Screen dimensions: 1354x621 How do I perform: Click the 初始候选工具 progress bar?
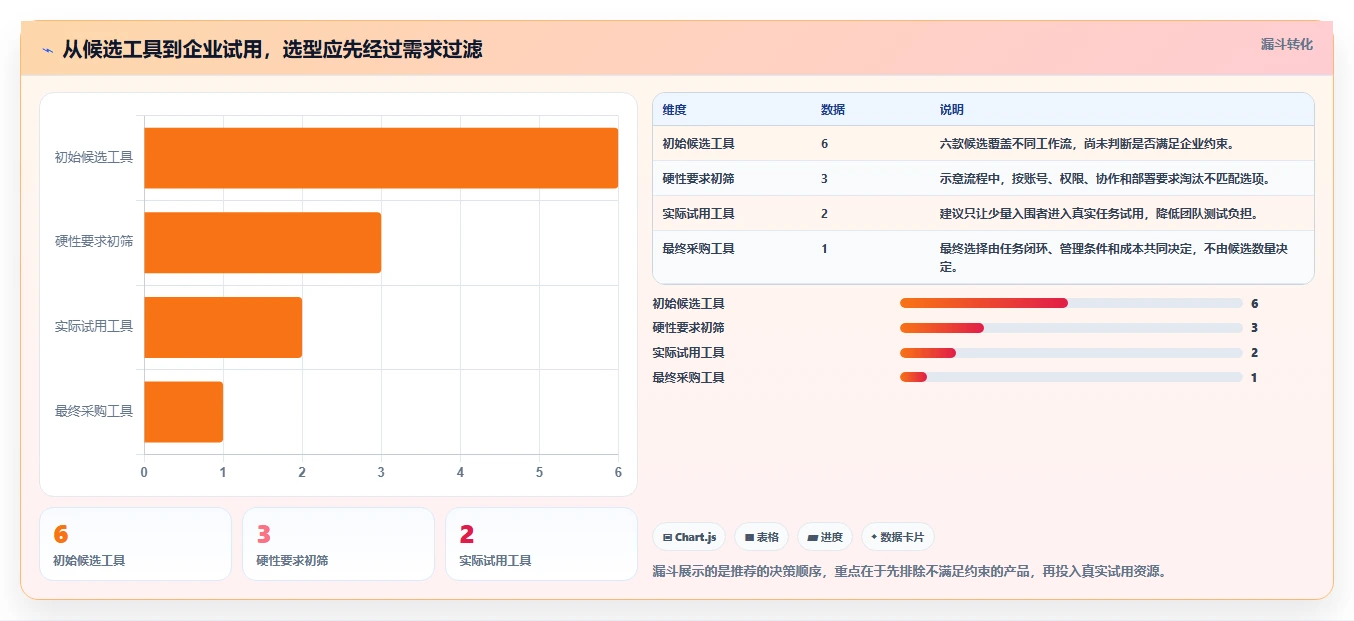click(x=1071, y=303)
